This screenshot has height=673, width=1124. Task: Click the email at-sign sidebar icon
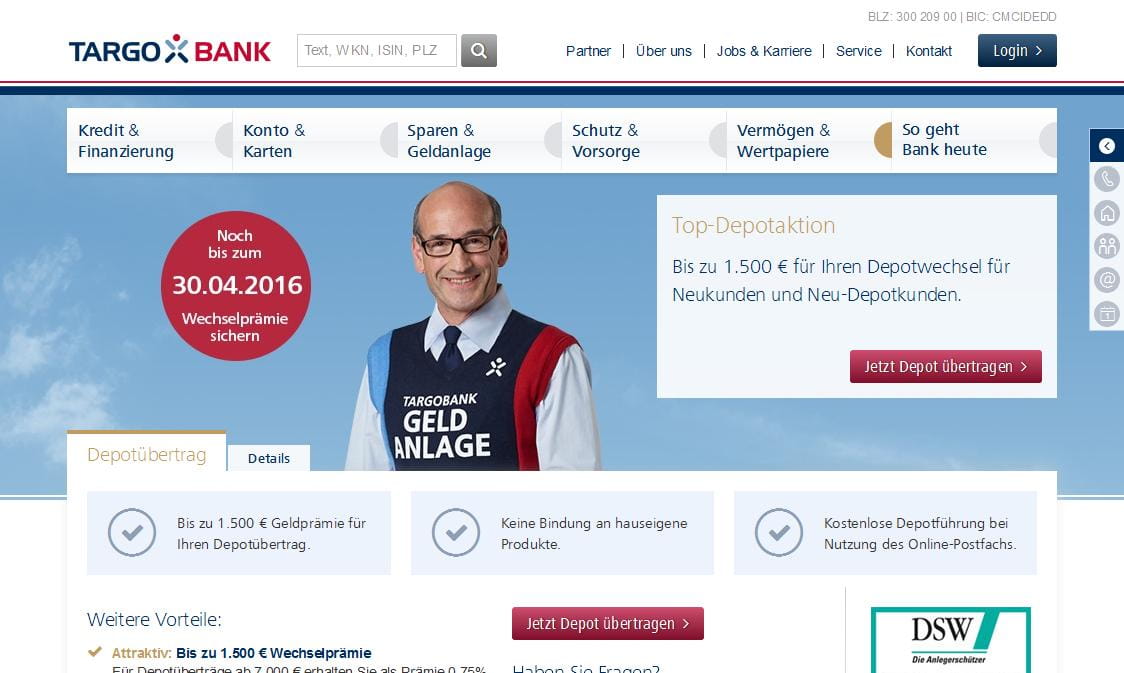(1107, 280)
